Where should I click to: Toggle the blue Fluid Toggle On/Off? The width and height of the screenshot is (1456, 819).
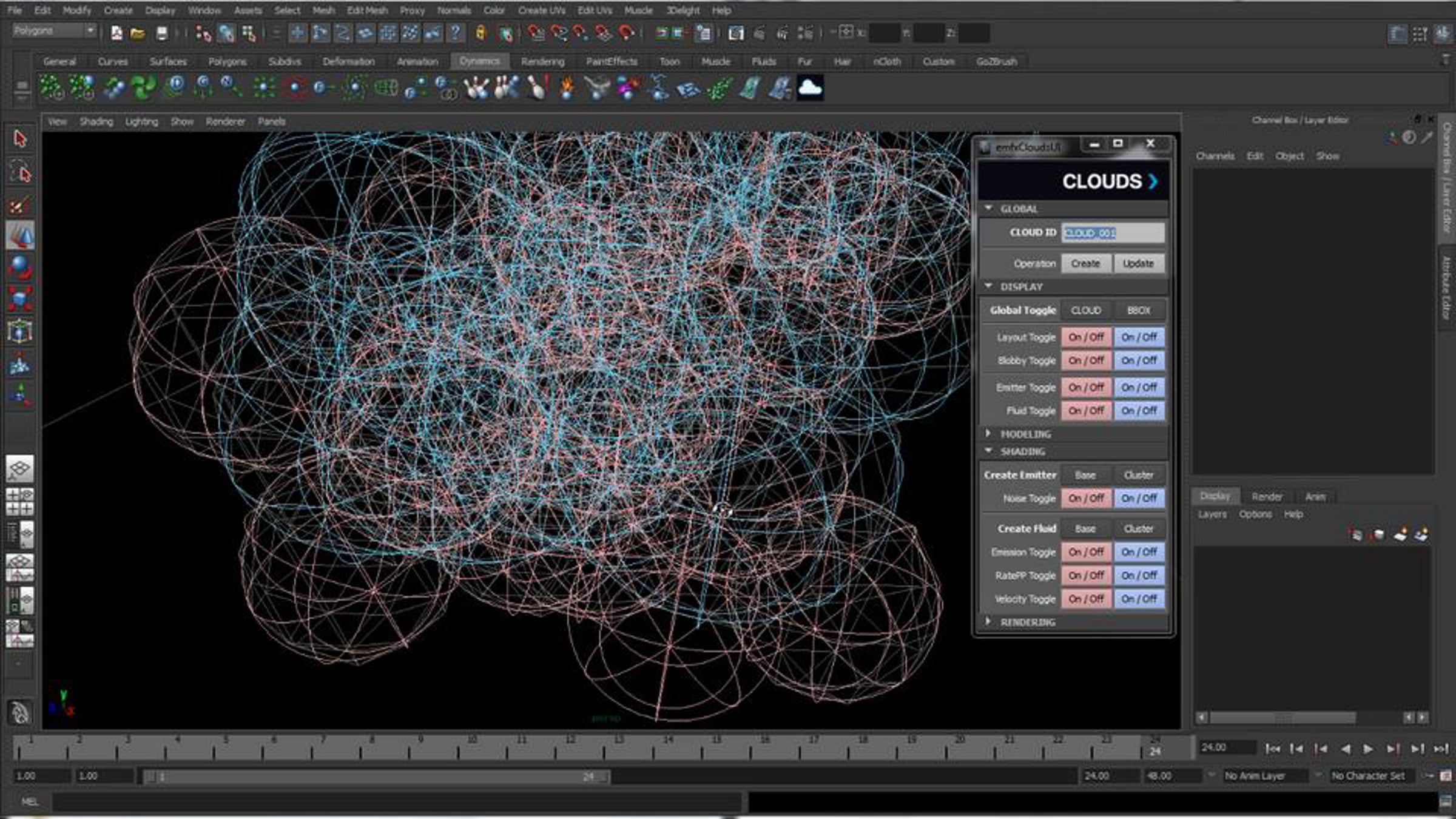[1139, 411]
